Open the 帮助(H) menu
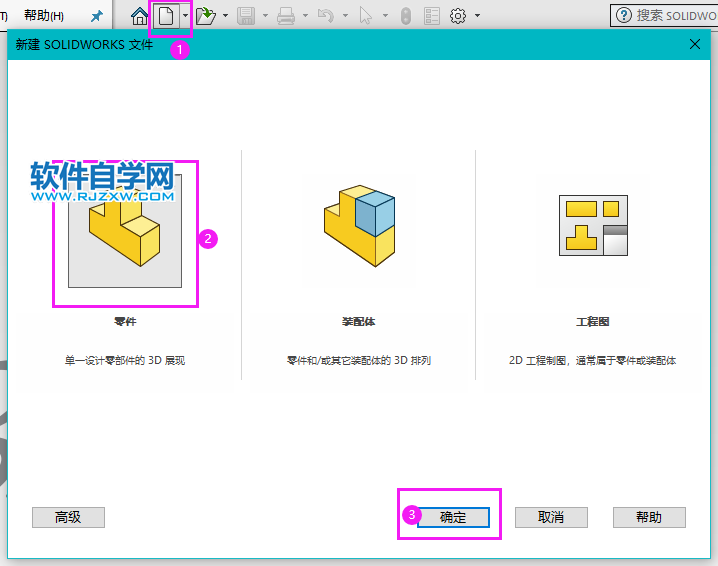718x566 pixels. pyautogui.click(x=44, y=16)
